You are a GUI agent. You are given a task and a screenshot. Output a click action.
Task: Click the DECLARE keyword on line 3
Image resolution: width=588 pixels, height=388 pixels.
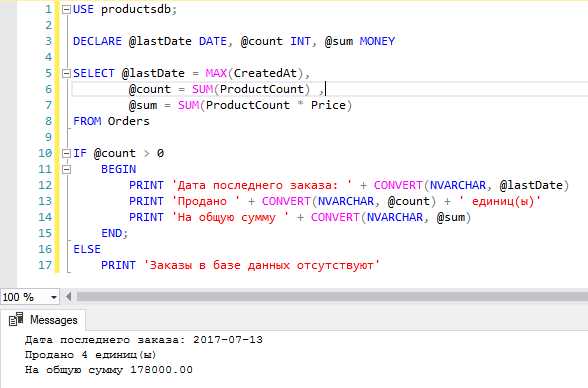(97, 41)
